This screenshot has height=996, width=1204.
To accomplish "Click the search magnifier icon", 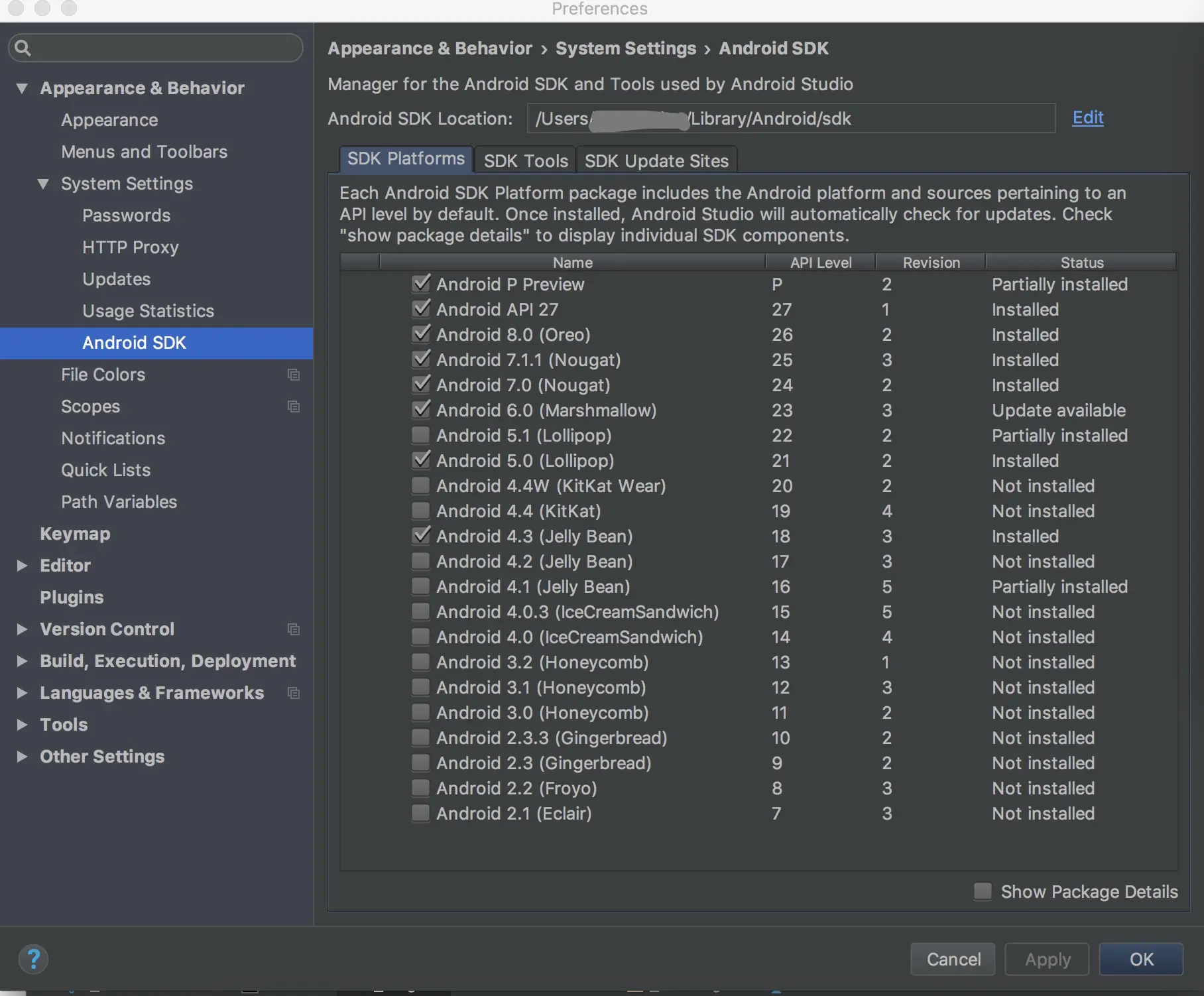I will point(23,48).
